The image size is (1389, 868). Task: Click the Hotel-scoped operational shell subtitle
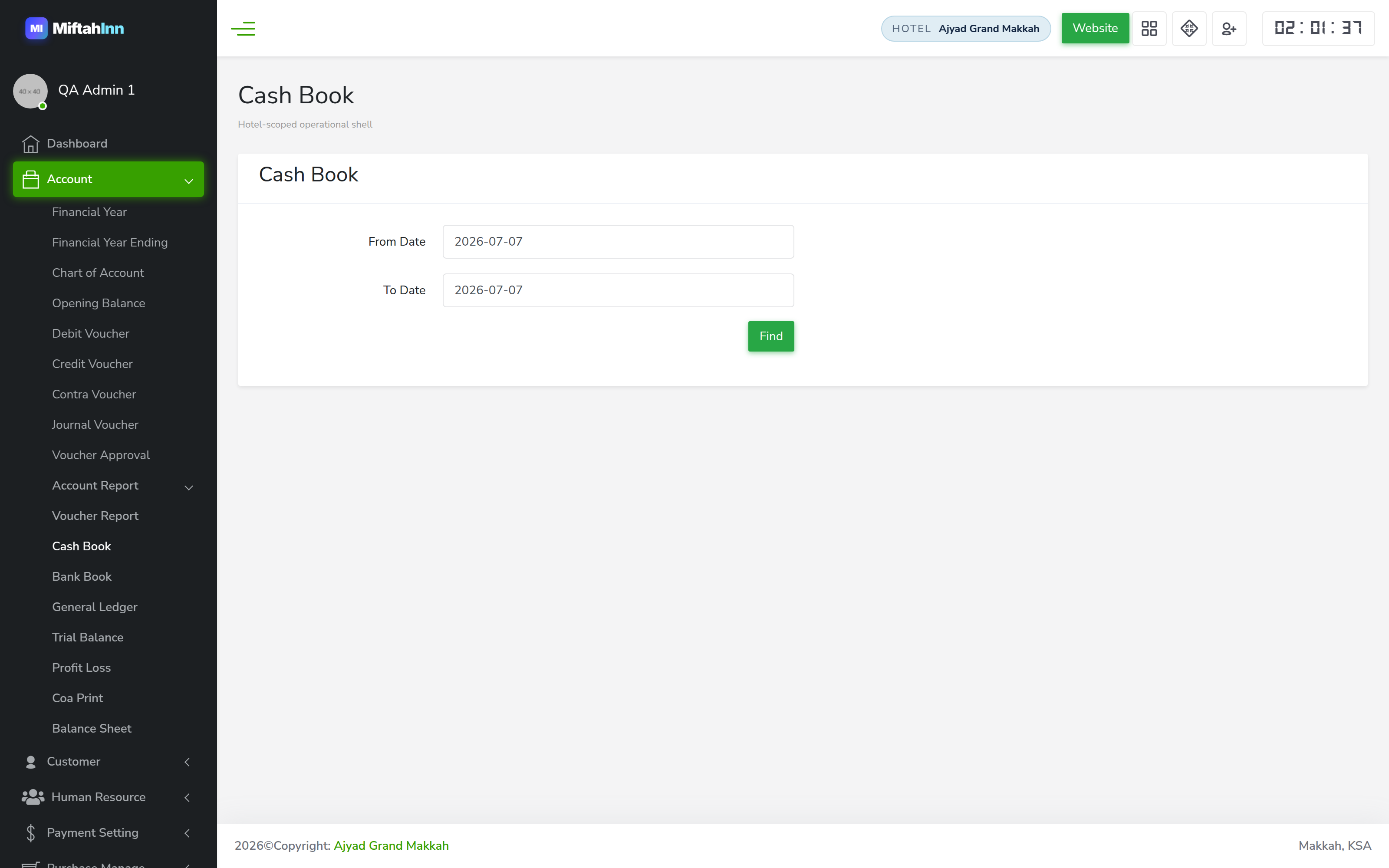(305, 125)
